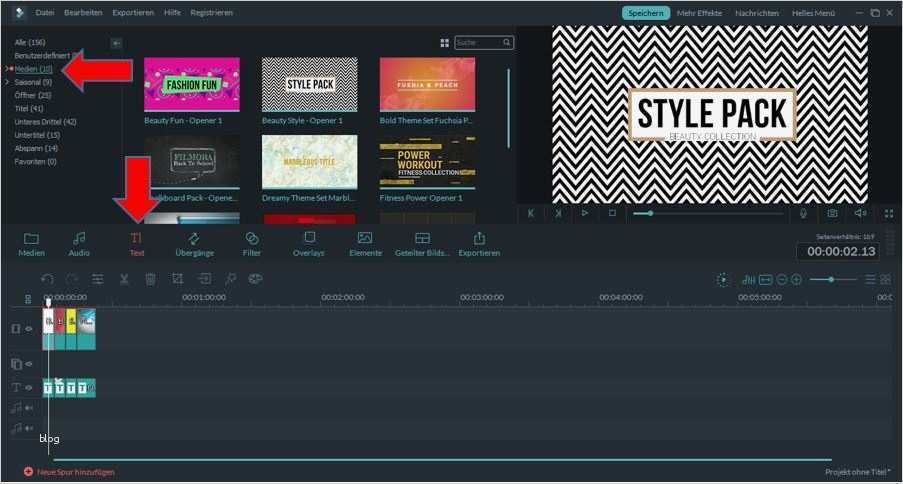903x484 pixels.
Task: Open the Bearbeiten menu
Action: (83, 13)
